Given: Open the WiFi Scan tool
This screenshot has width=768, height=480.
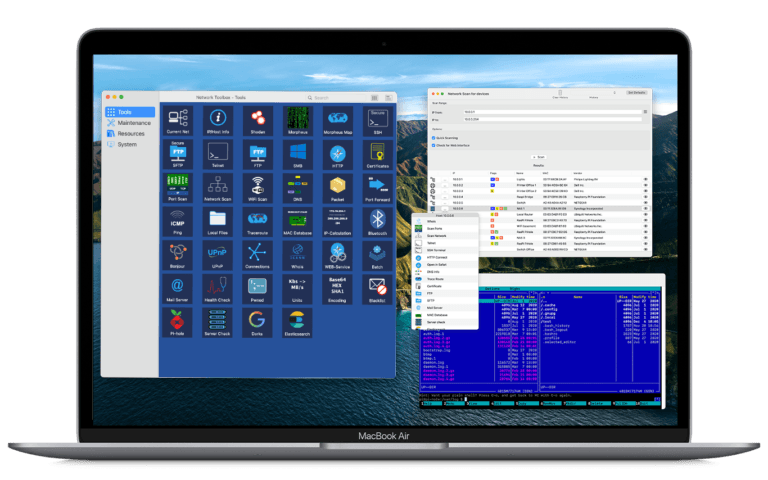Looking at the screenshot, I should (x=256, y=187).
